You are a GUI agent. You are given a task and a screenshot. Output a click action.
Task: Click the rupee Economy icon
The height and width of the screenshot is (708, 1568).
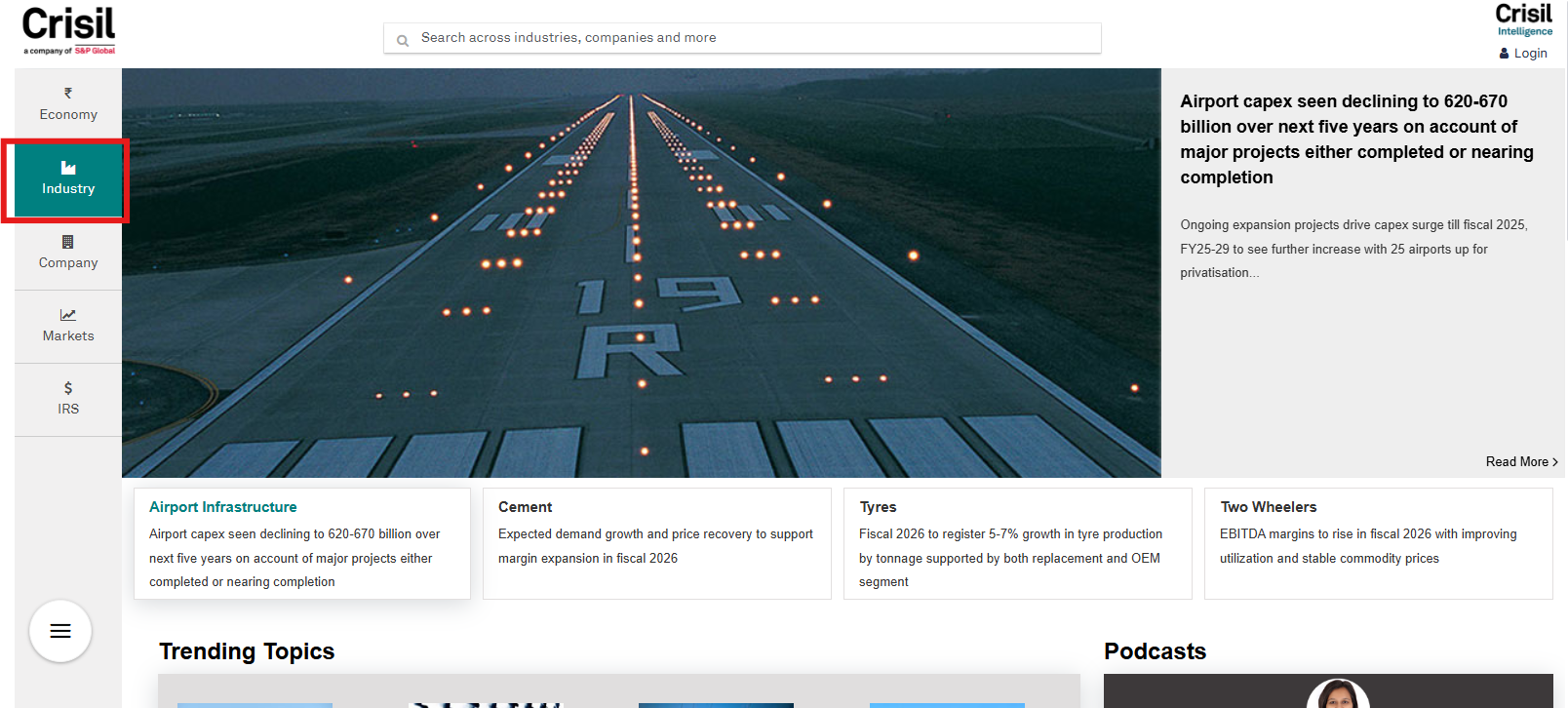[68, 94]
